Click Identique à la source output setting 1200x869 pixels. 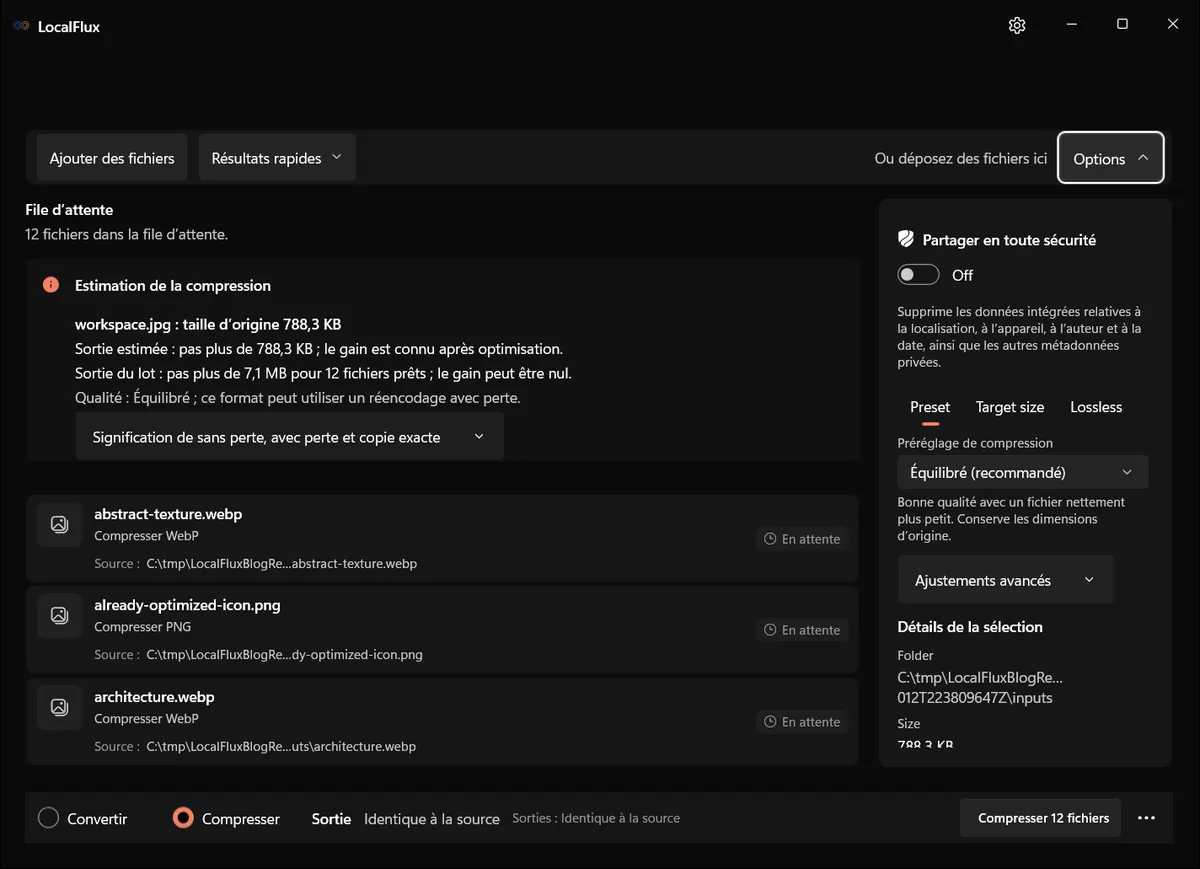tap(432, 819)
